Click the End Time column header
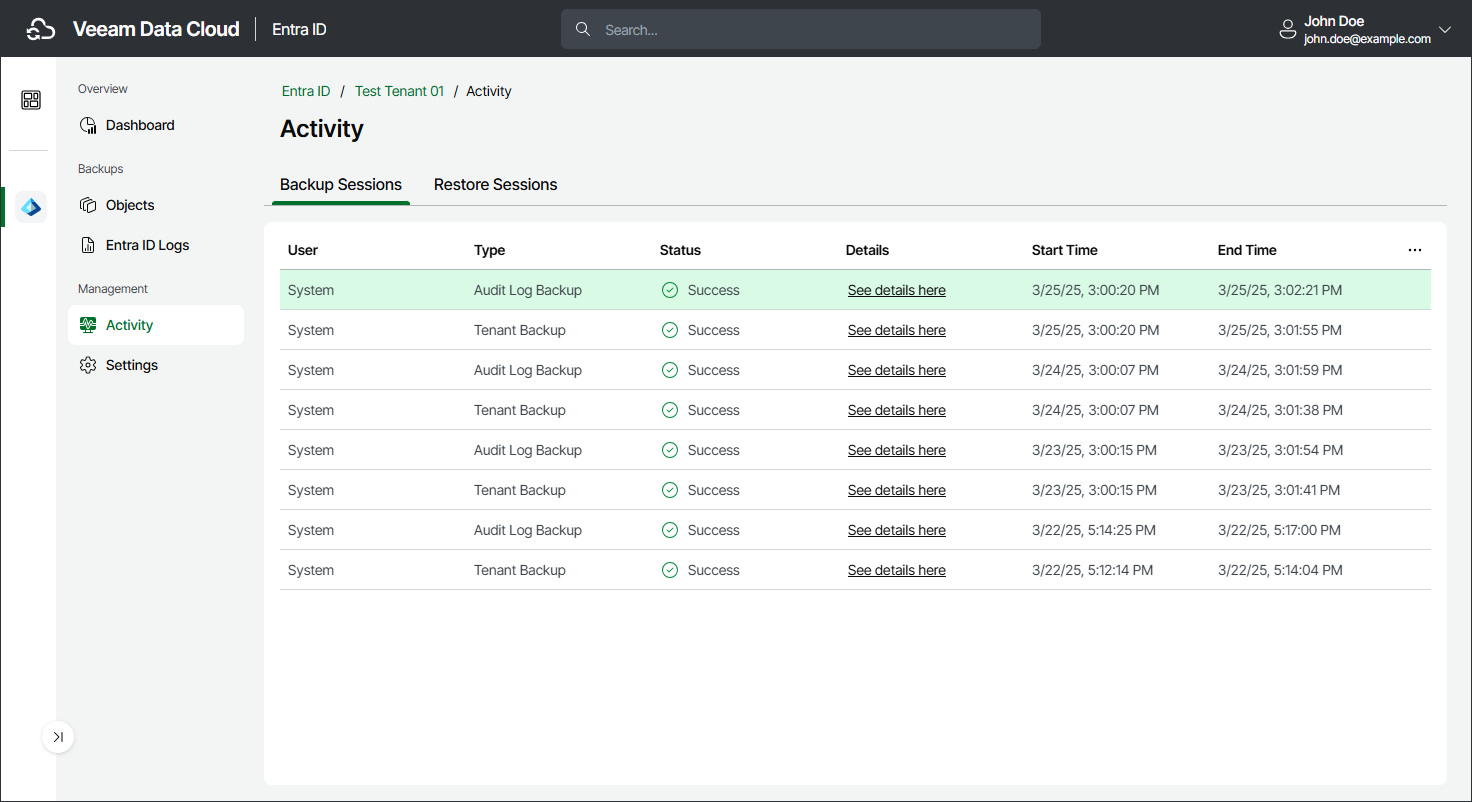 [x=1247, y=250]
